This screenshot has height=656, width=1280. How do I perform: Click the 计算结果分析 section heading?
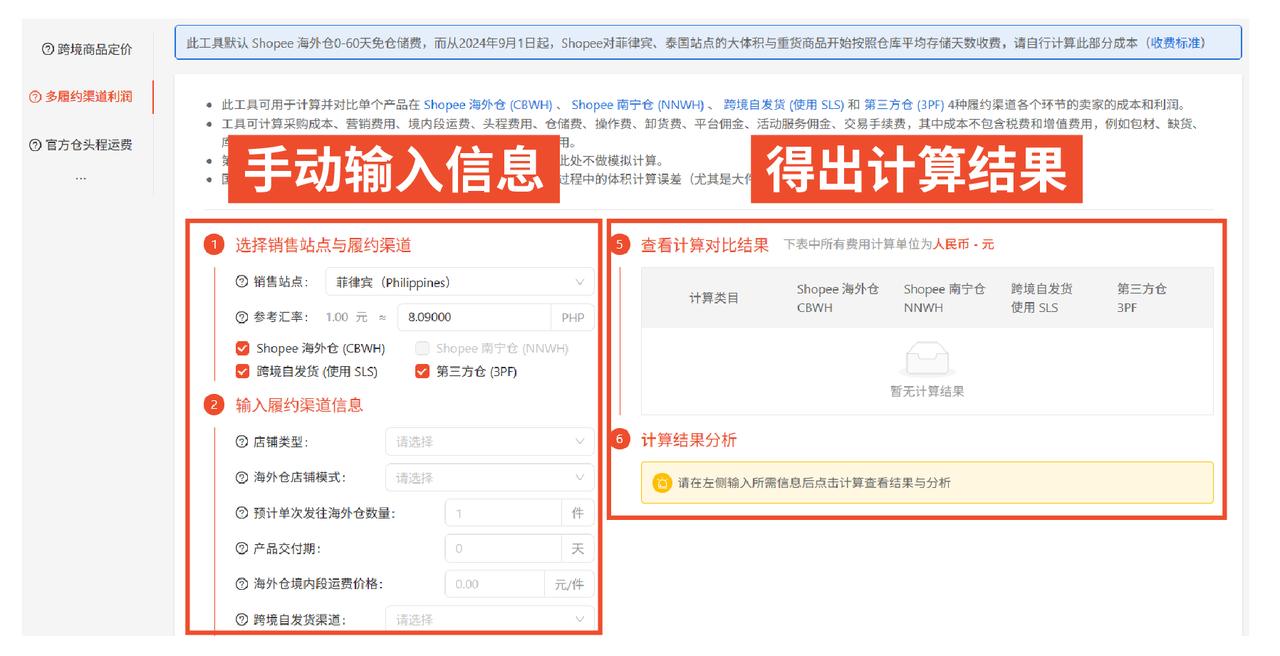(x=689, y=440)
